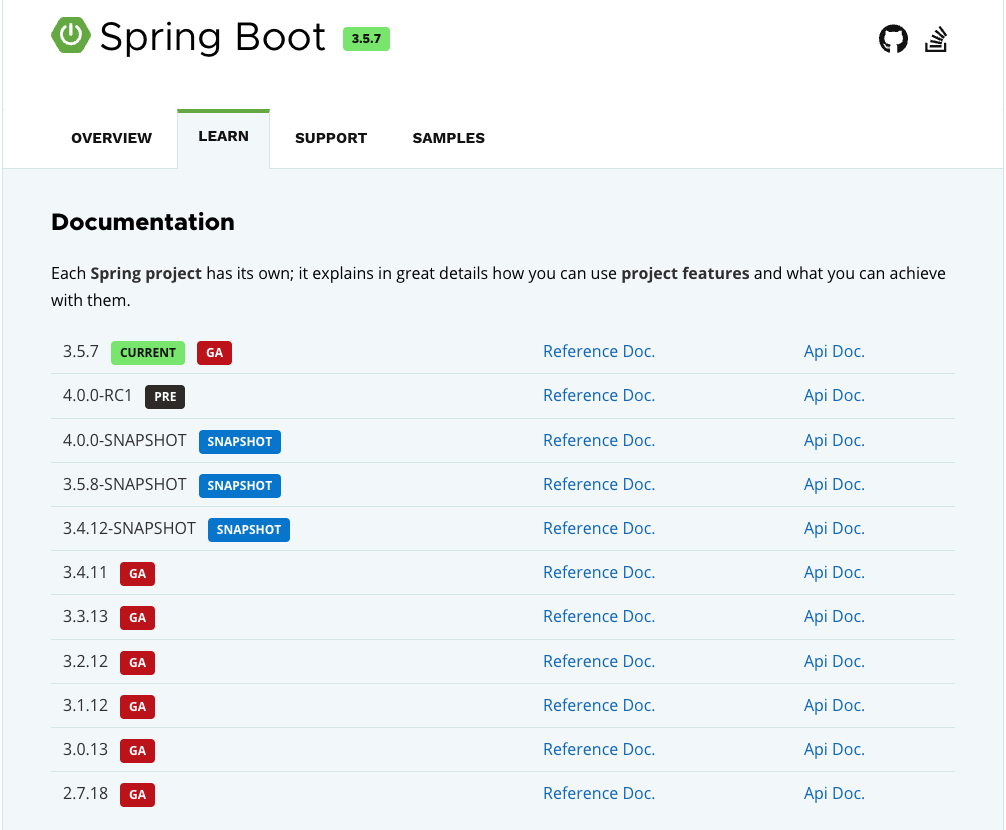Open Api Doc. for version 3.4.11
Image resolution: width=1006 pixels, height=830 pixels.
834,572
